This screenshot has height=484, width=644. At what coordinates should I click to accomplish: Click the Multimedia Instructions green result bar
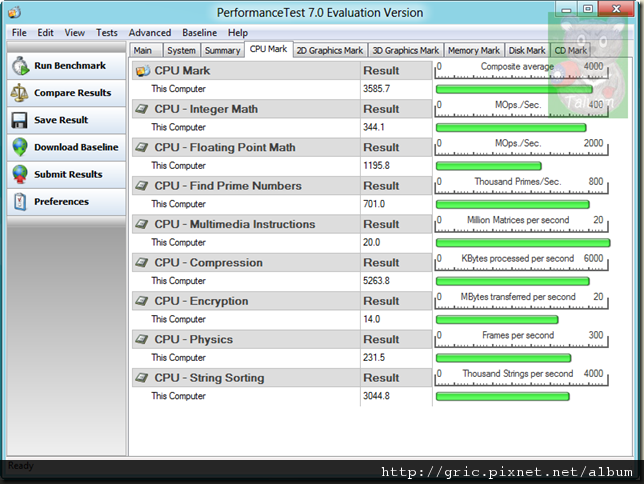523,243
